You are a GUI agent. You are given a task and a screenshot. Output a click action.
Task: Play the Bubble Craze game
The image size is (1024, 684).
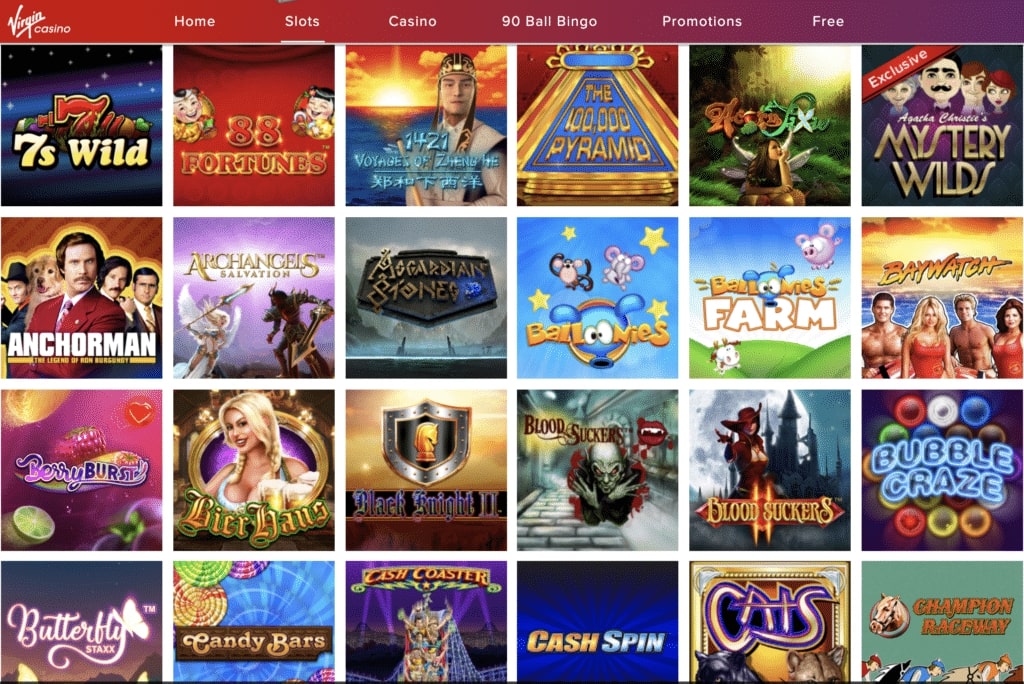pos(942,470)
